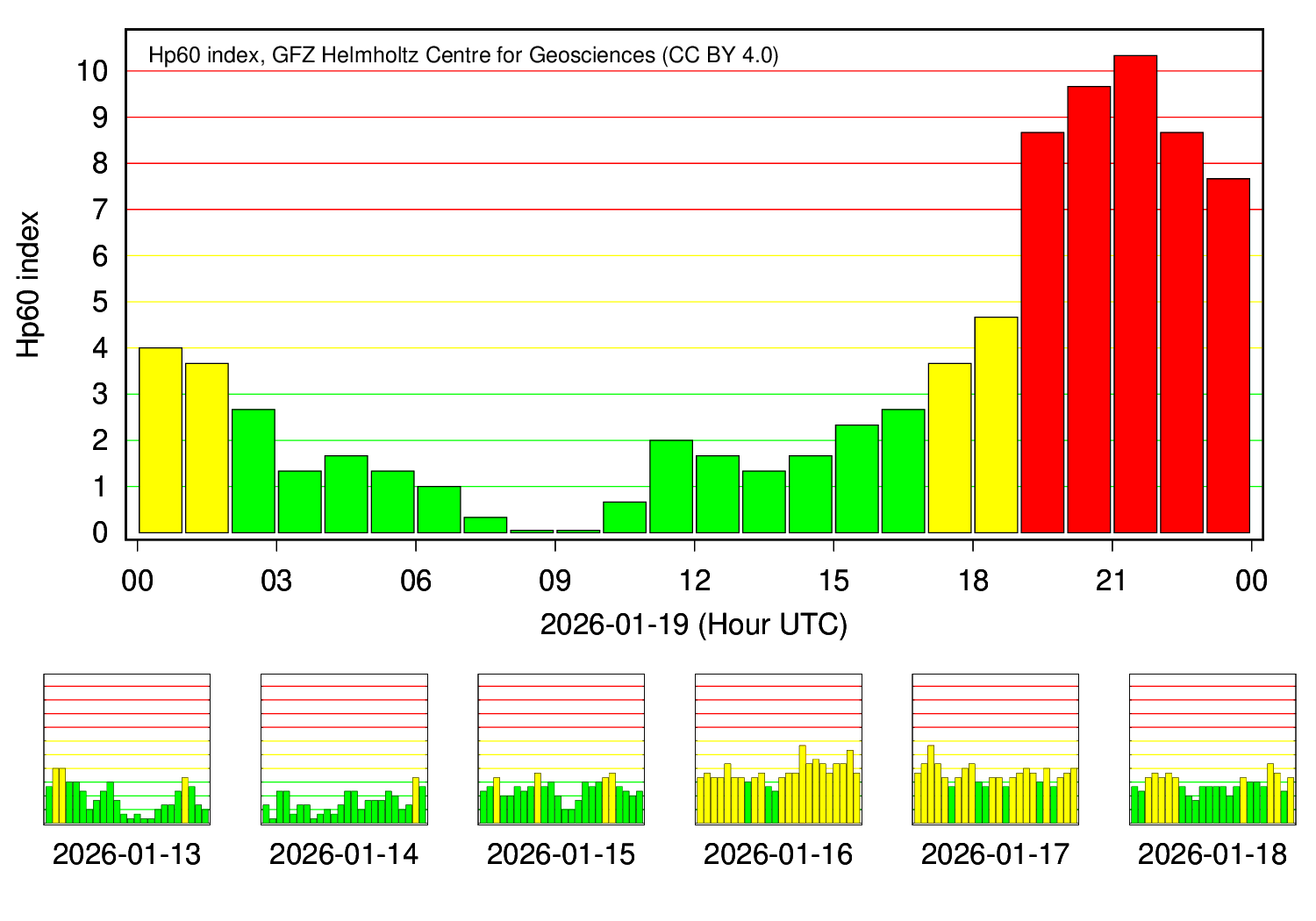Pick the yellow bar starting at hour 17
The height and width of the screenshot is (921, 1316).
(x=949, y=447)
